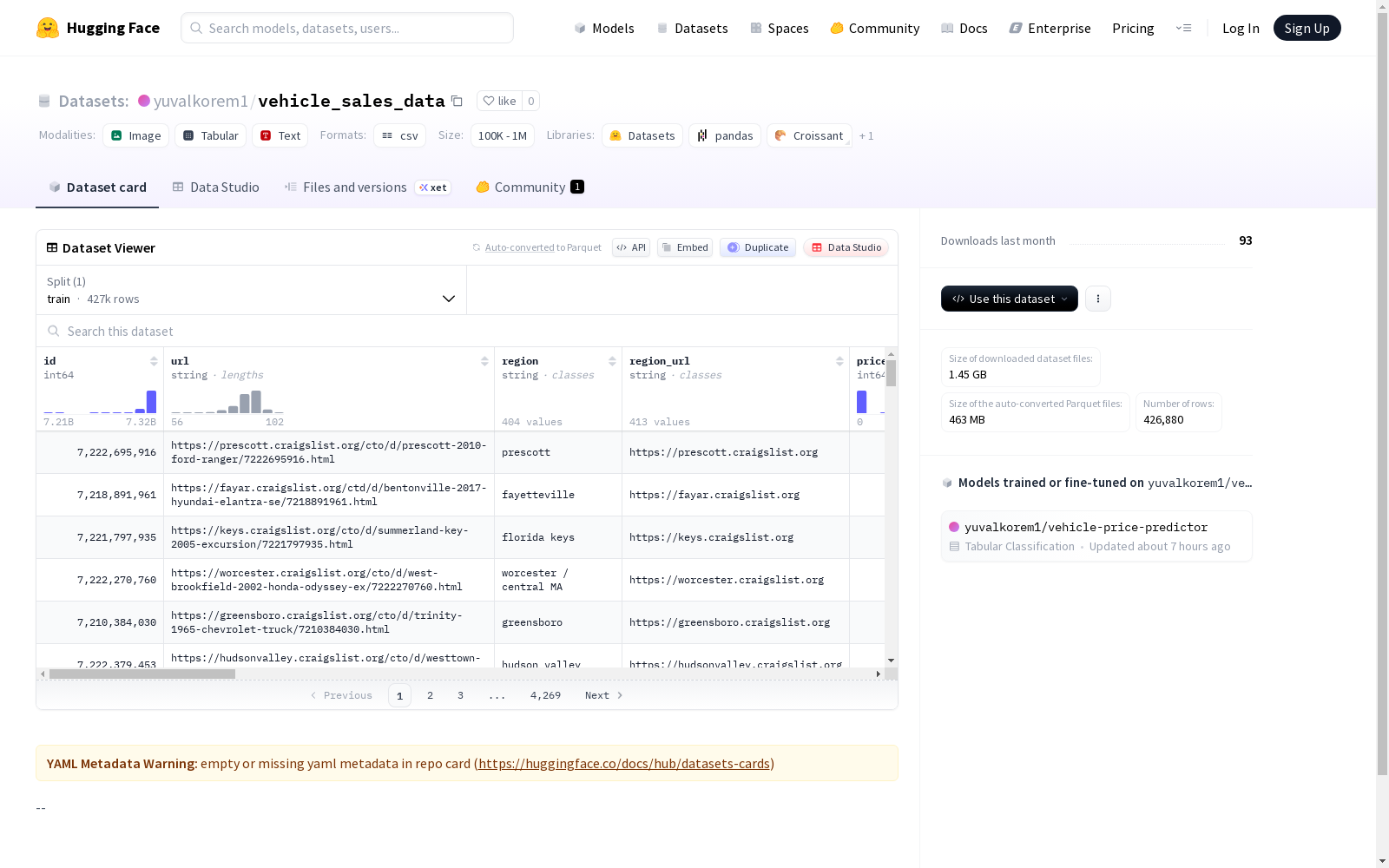Sort the id column using its sort icon
The image size is (1389, 868).
[x=154, y=361]
